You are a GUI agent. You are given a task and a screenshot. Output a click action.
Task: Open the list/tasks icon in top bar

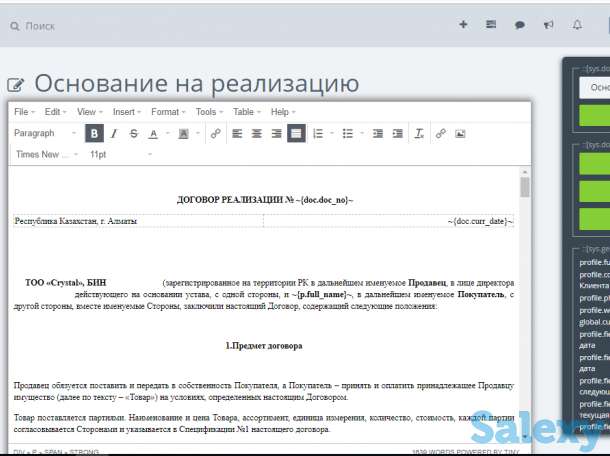point(491,25)
